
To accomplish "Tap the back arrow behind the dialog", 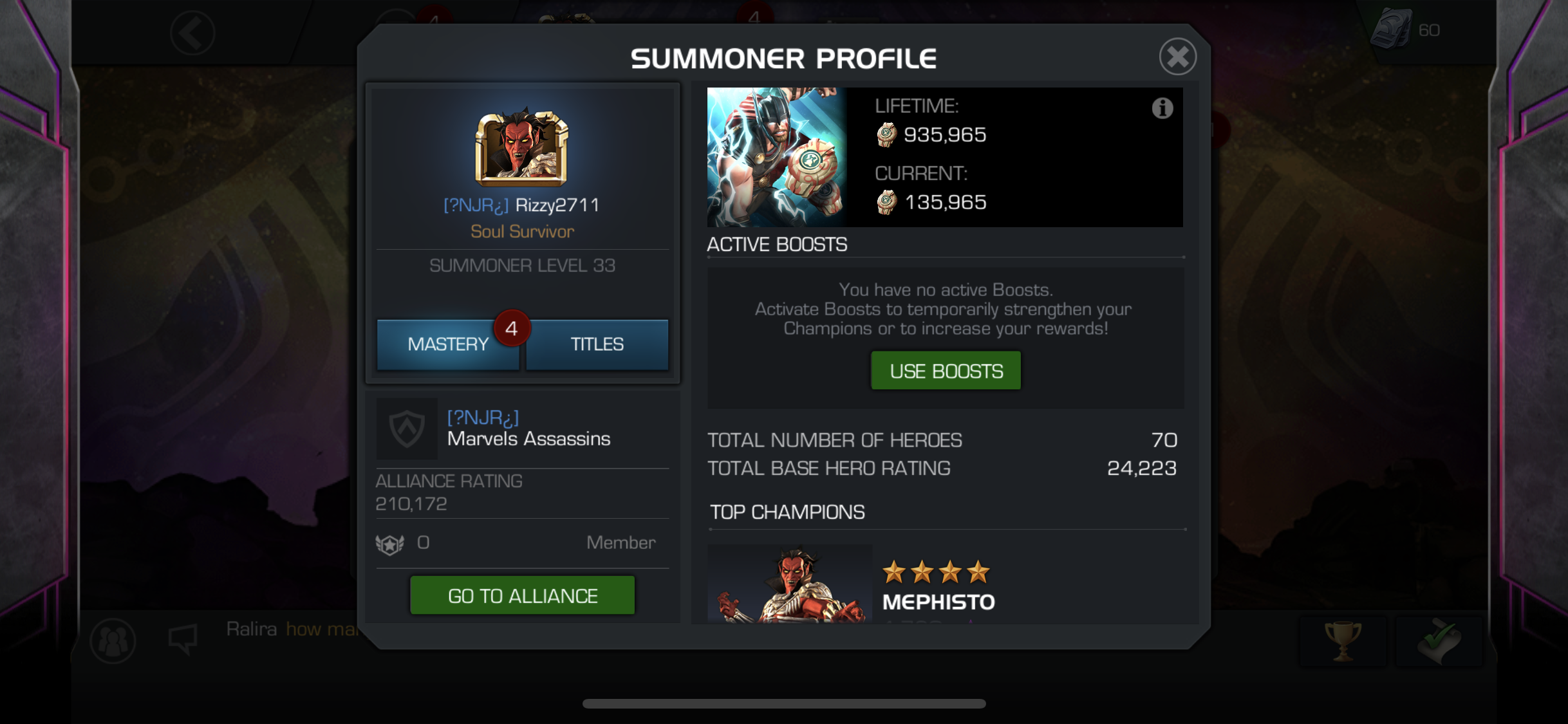I will [x=192, y=33].
